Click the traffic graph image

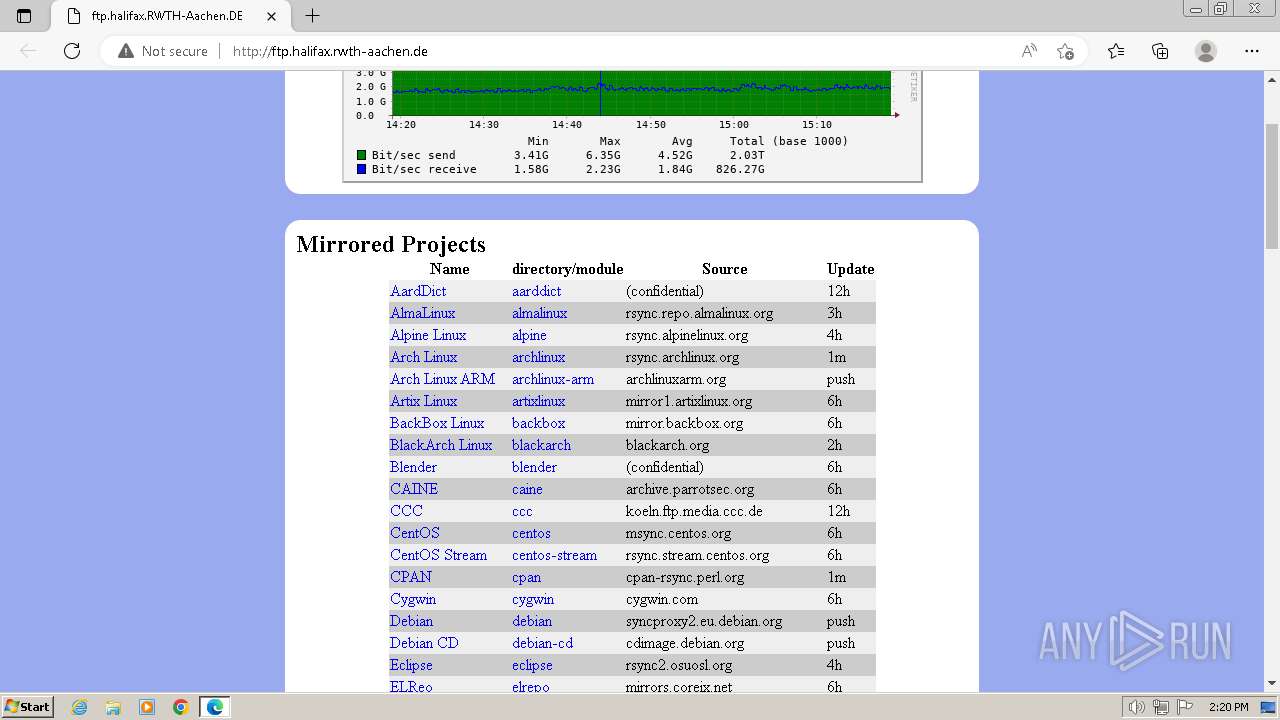pyautogui.click(x=632, y=126)
